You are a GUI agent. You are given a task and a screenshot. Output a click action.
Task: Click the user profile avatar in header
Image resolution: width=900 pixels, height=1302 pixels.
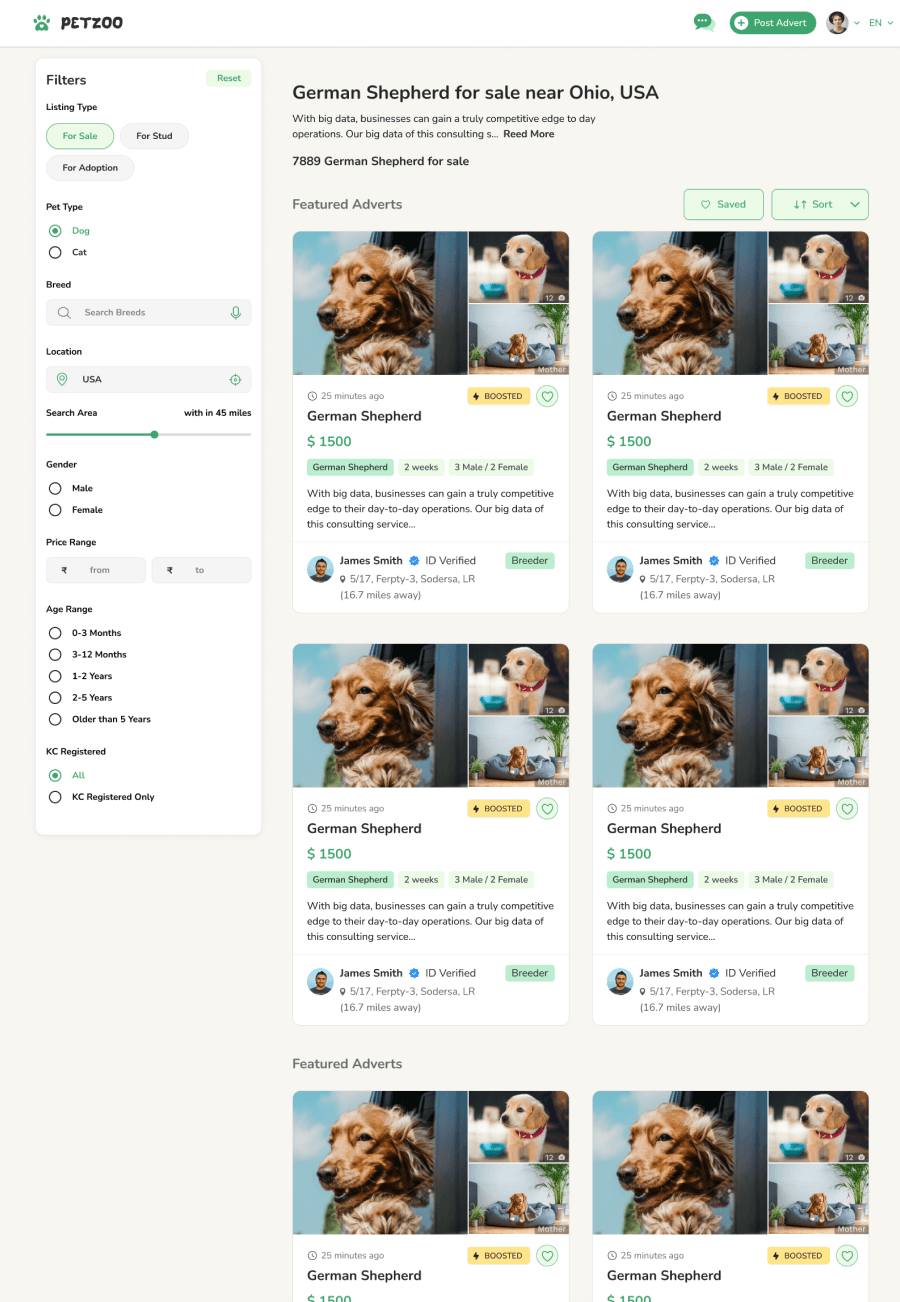click(x=837, y=22)
